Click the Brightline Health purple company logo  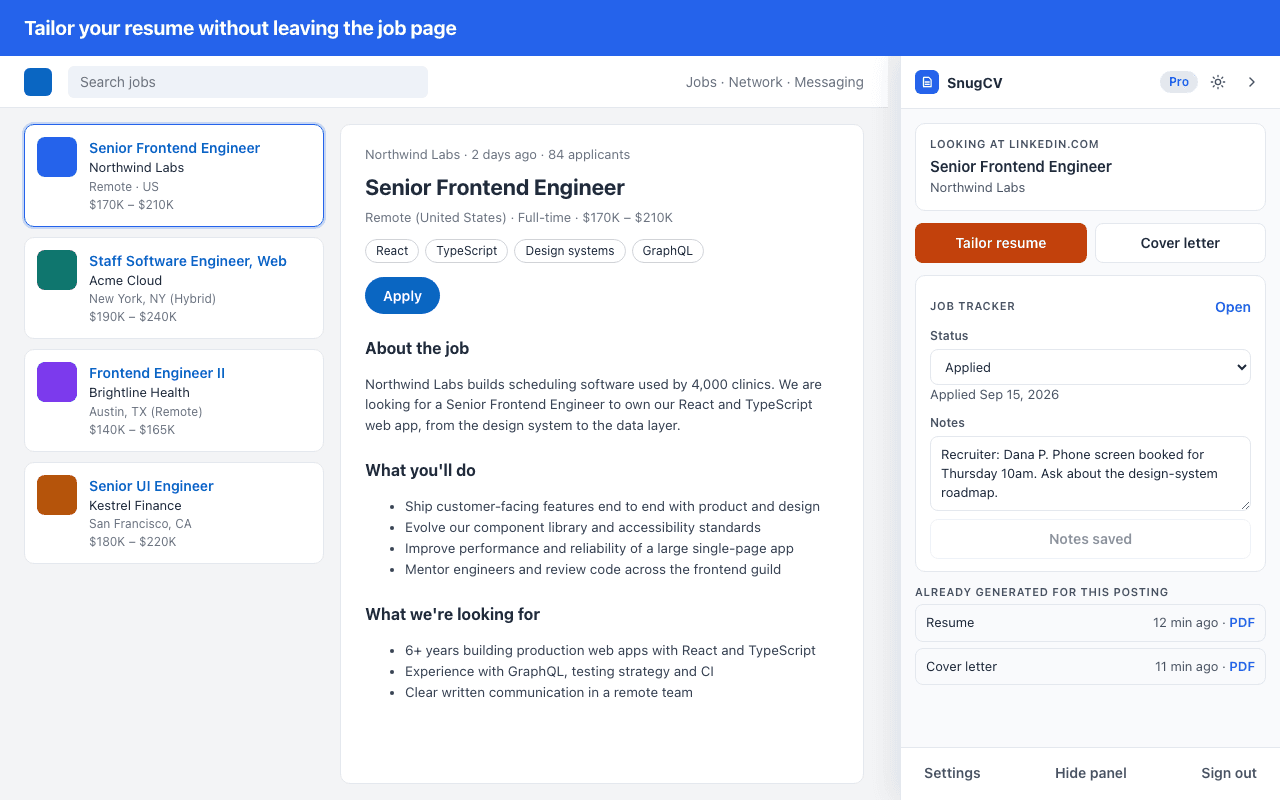click(57, 382)
